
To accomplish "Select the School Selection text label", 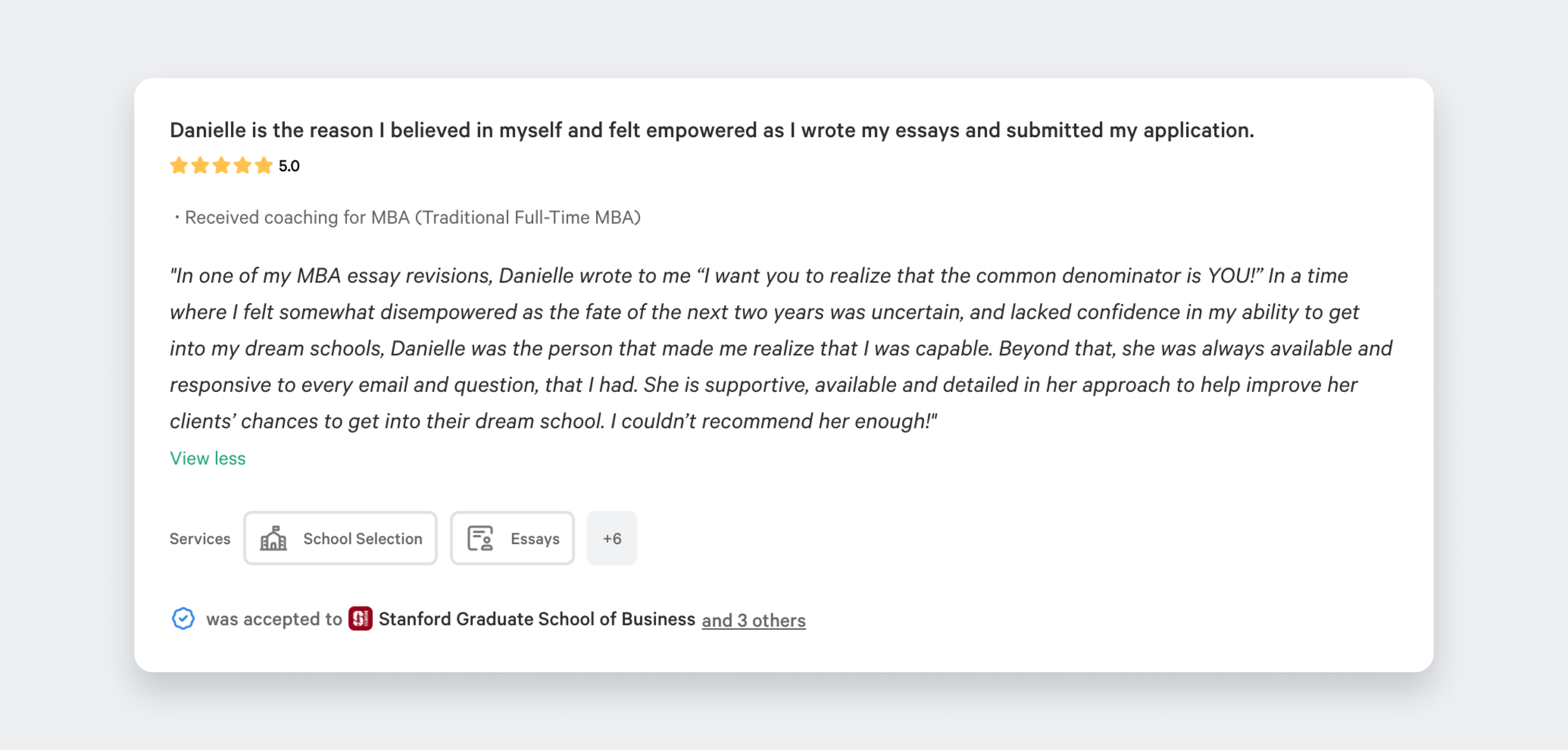I will pyautogui.click(x=362, y=539).
